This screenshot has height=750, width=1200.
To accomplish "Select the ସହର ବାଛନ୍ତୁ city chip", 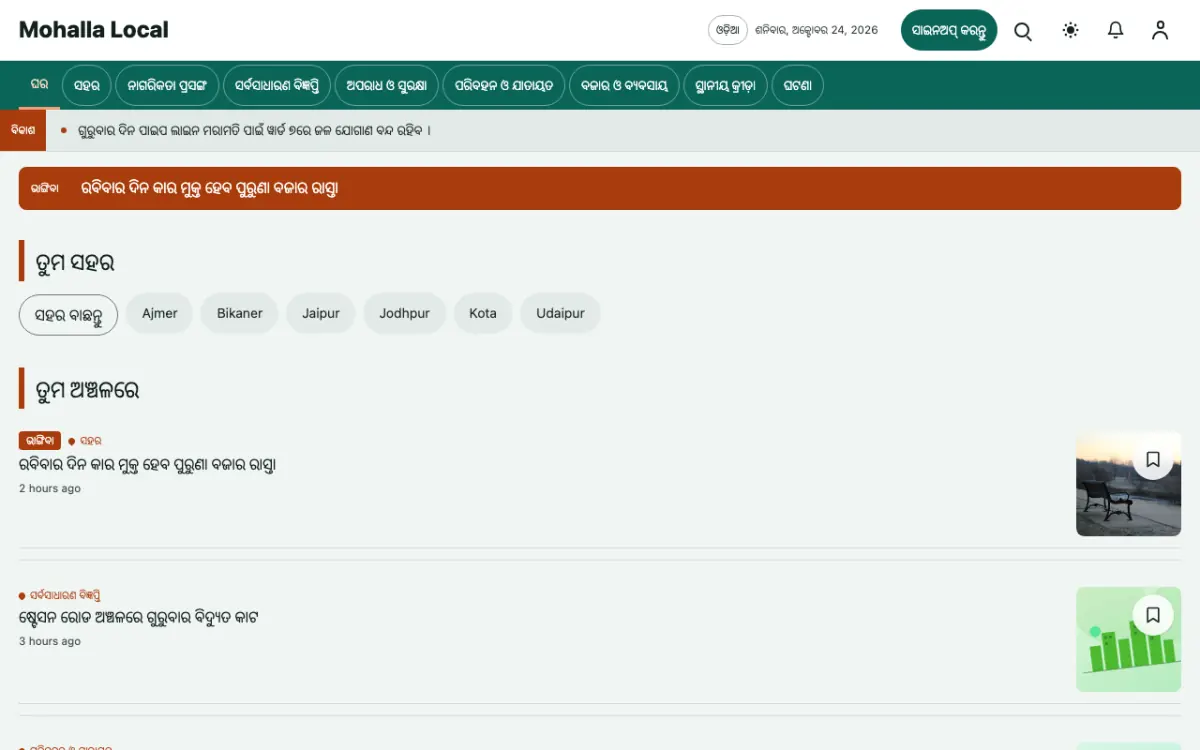I will pos(68,314).
